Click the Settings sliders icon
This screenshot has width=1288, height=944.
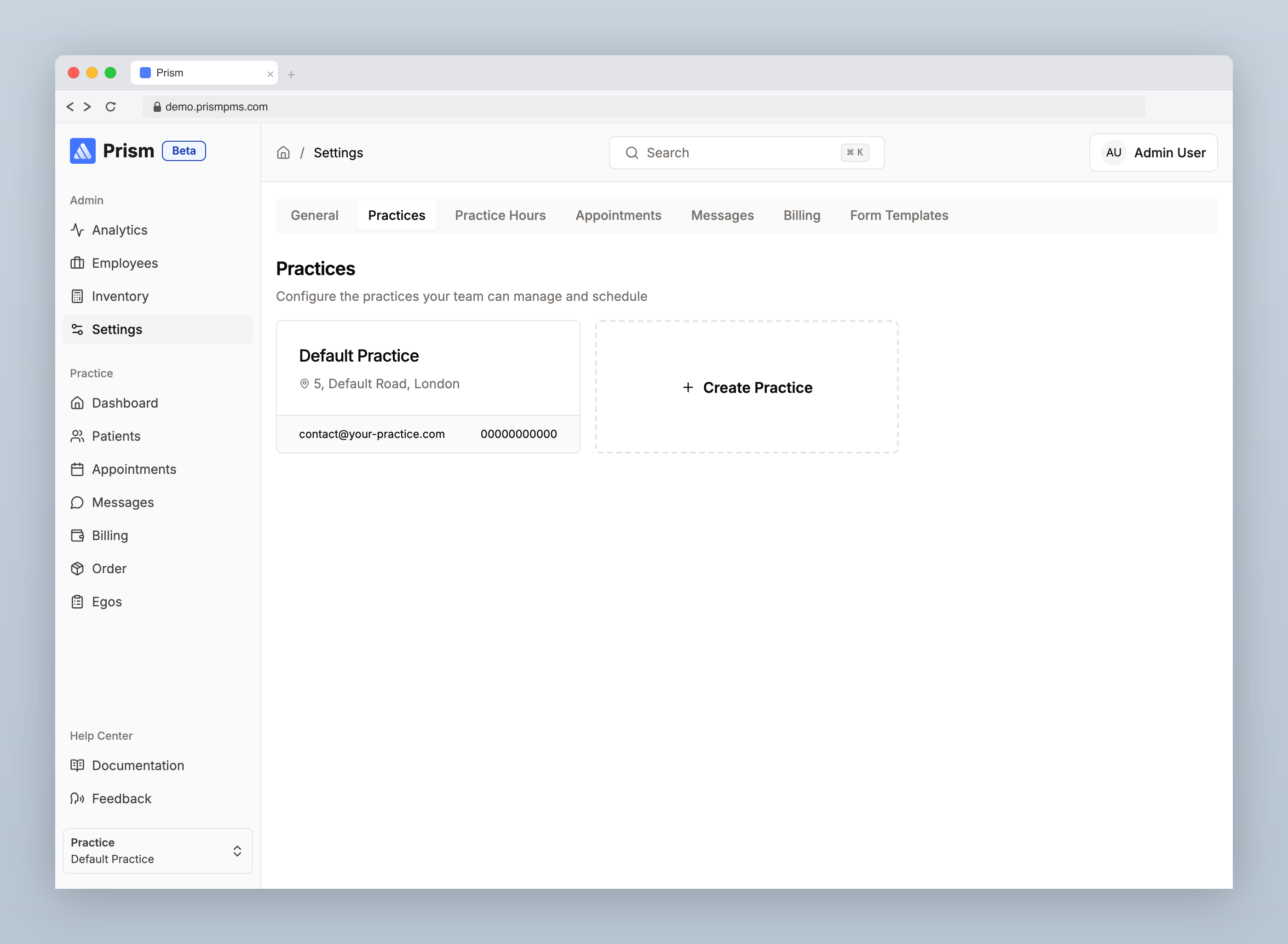point(78,329)
